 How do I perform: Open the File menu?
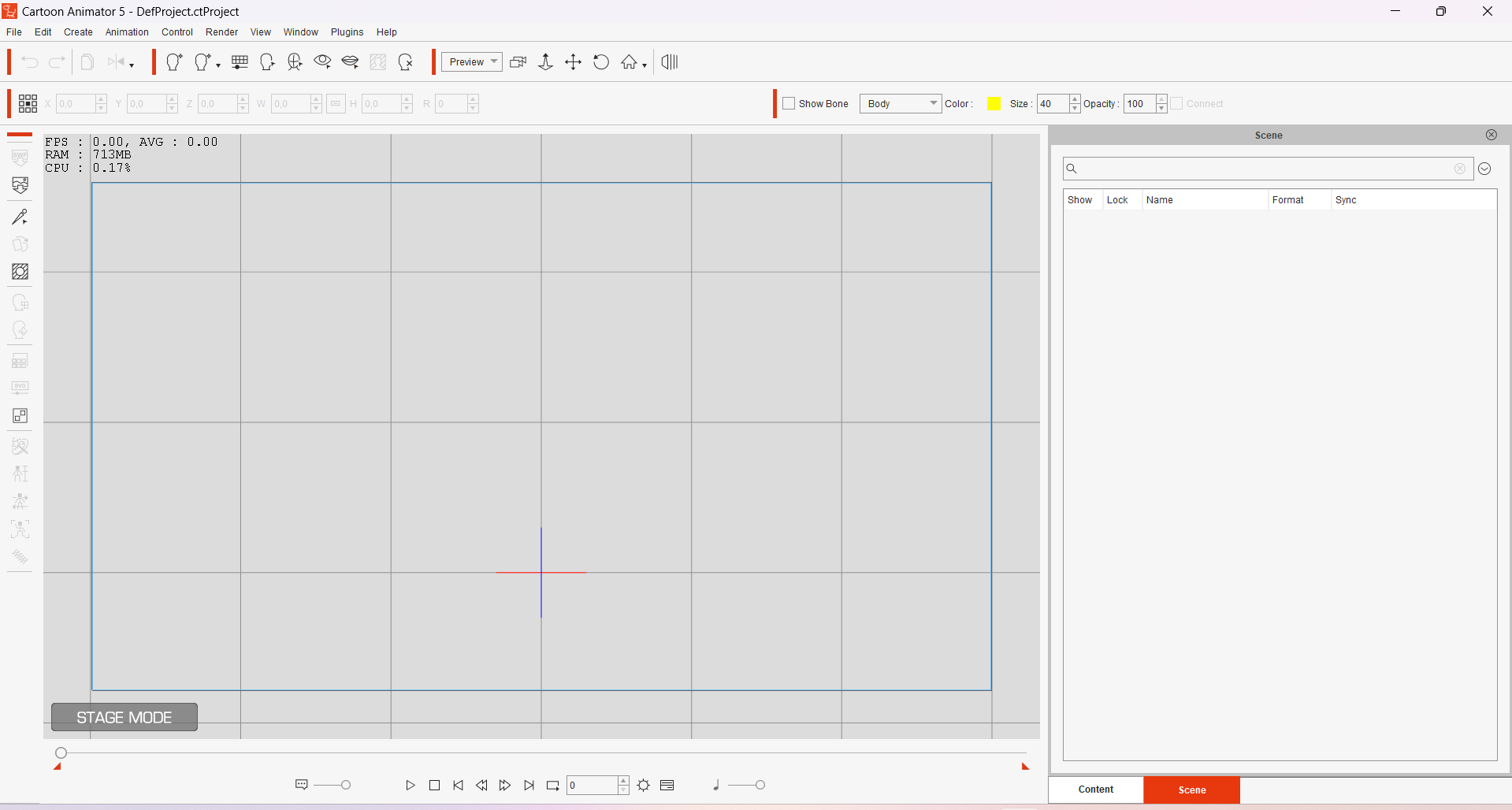click(x=14, y=32)
